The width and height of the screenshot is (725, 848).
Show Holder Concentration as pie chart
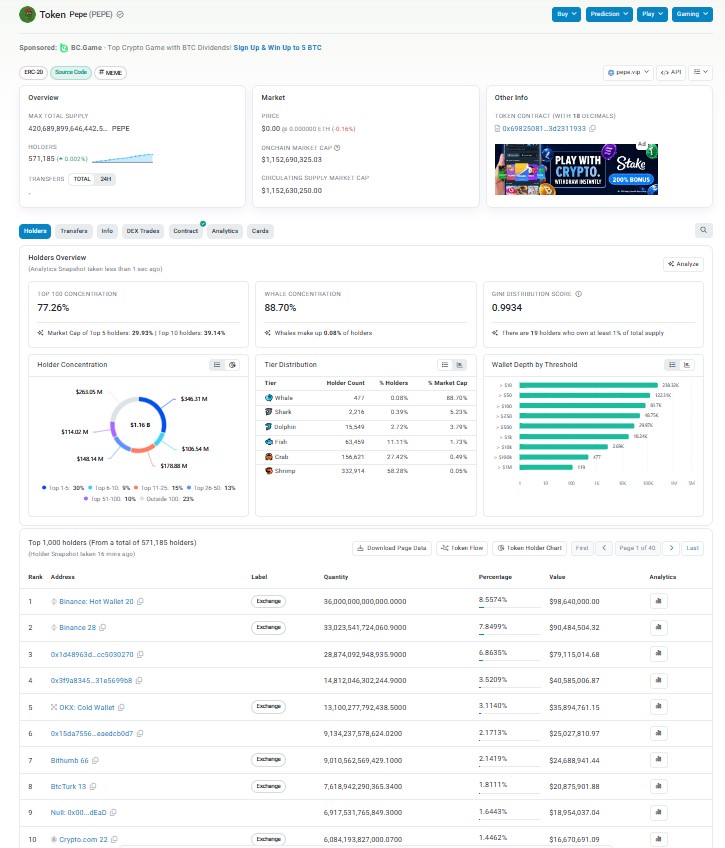pos(232,365)
